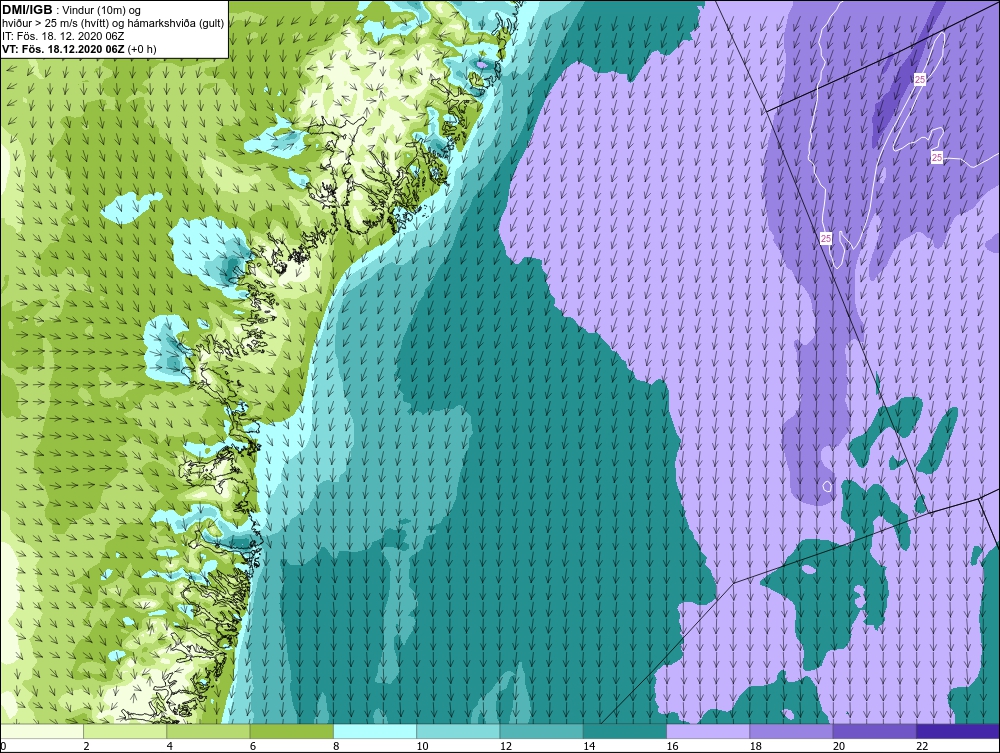Click the "18" legend scale label
The image size is (1000, 753).
755,747
